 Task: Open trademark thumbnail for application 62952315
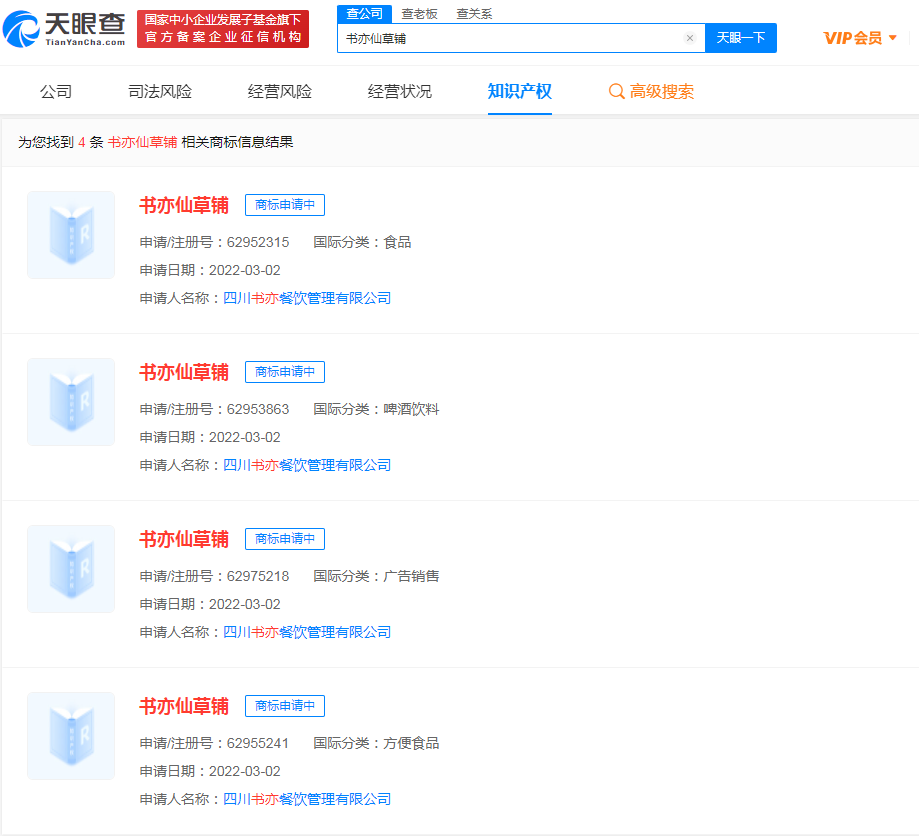coord(71,235)
